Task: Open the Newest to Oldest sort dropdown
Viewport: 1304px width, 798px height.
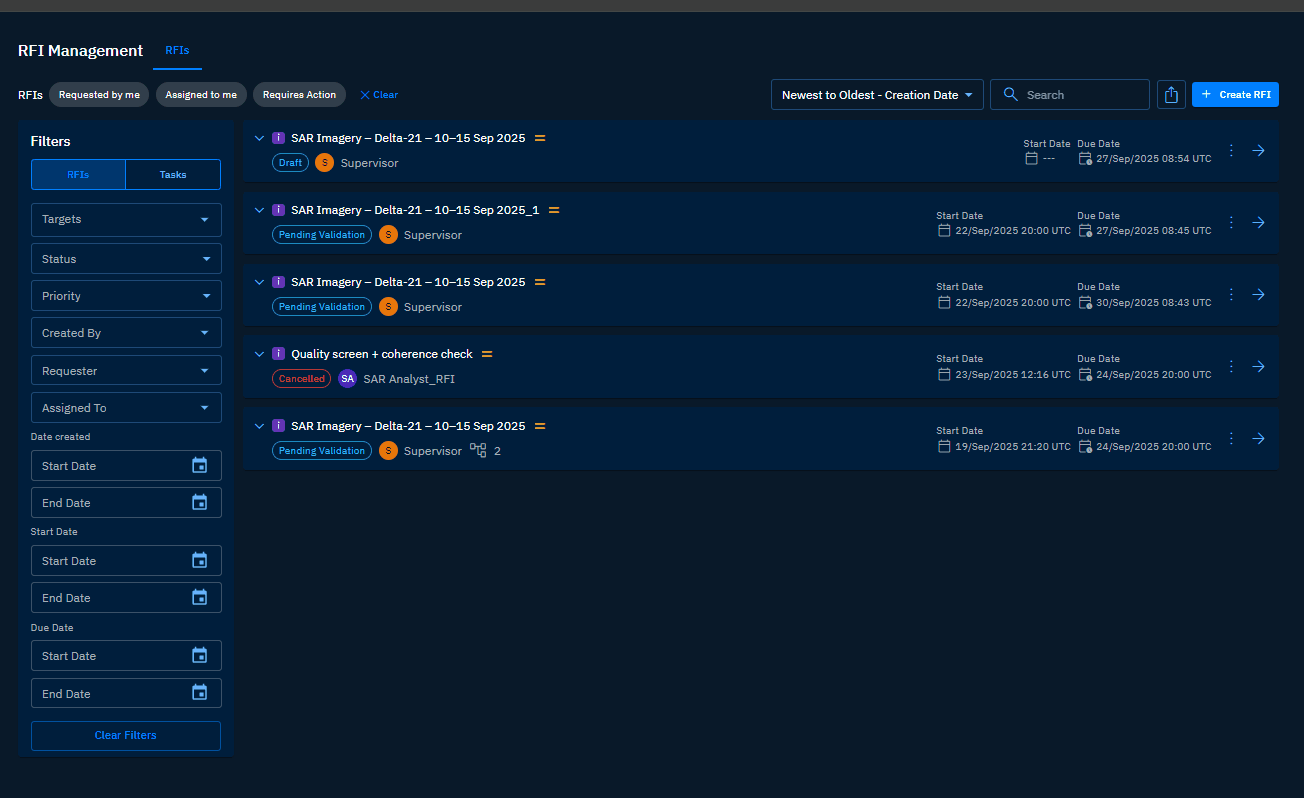Action: pos(876,95)
